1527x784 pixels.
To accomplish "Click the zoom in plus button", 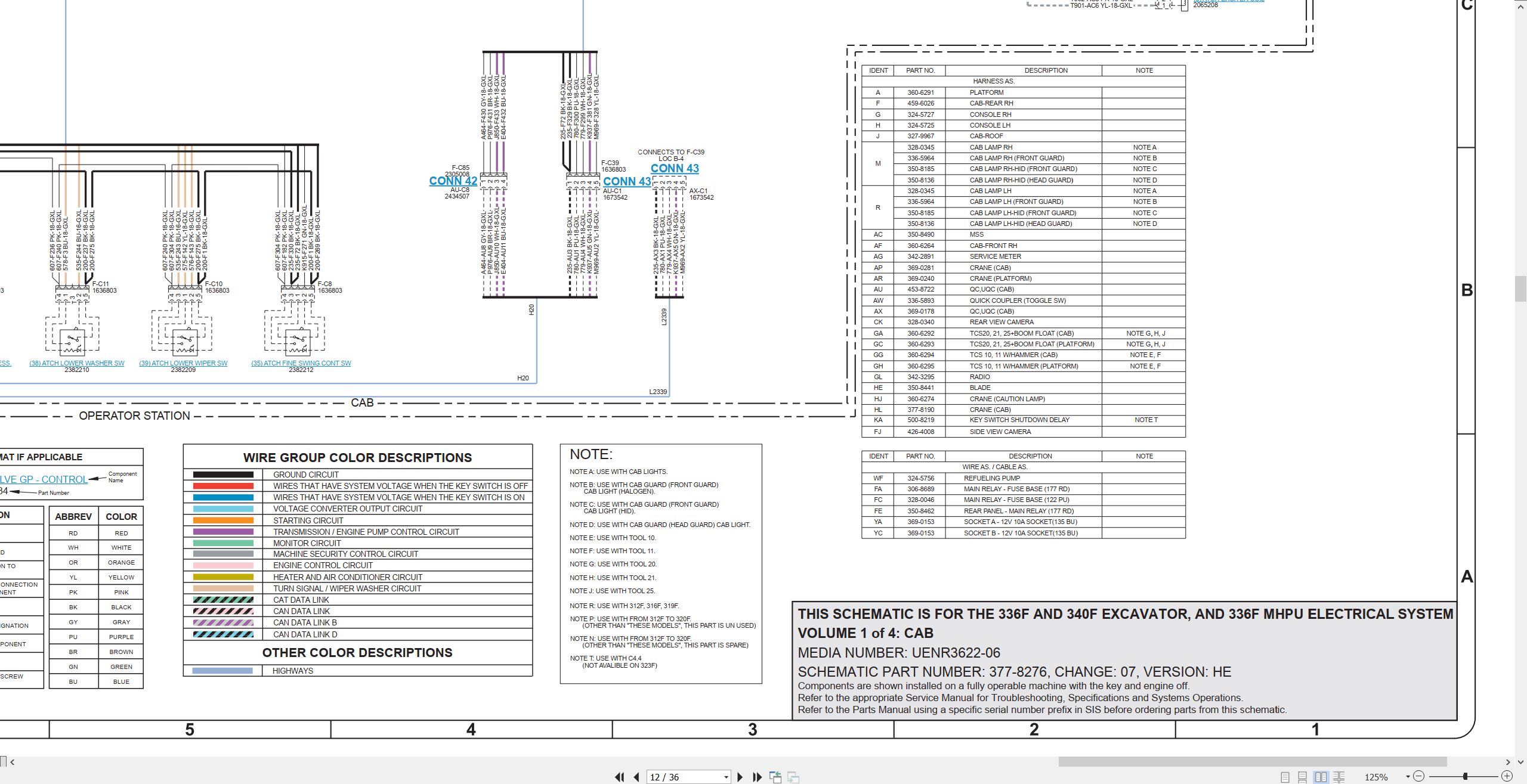I will tap(1507, 776).
